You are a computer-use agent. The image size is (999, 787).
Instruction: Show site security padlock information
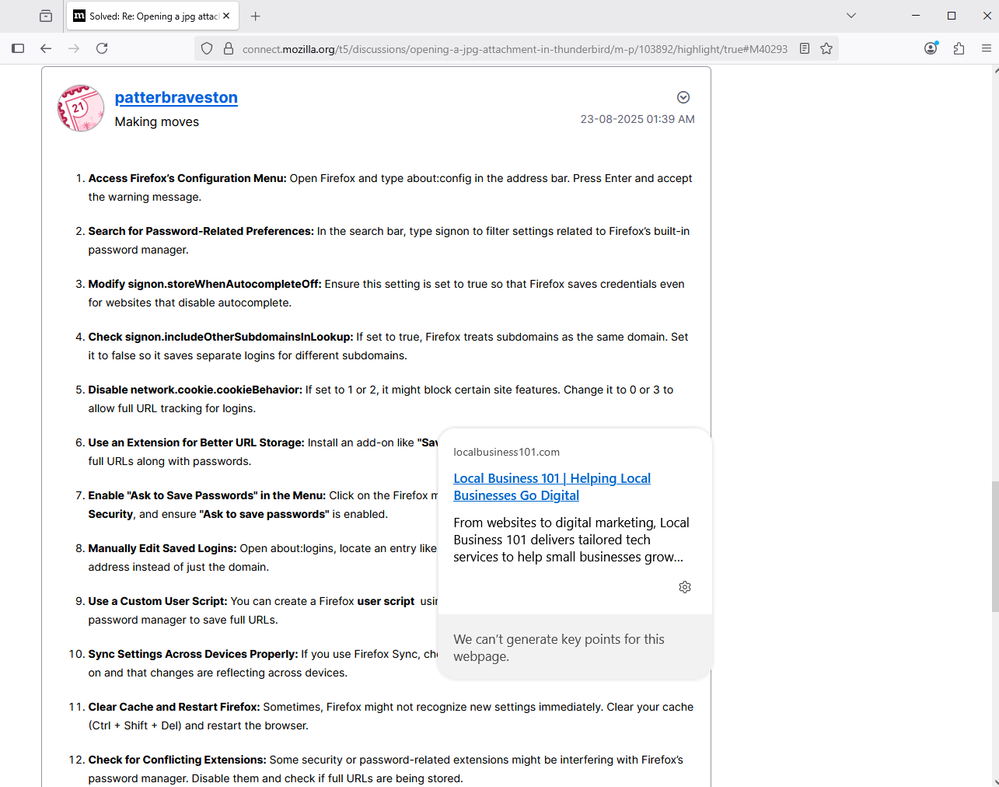228,48
